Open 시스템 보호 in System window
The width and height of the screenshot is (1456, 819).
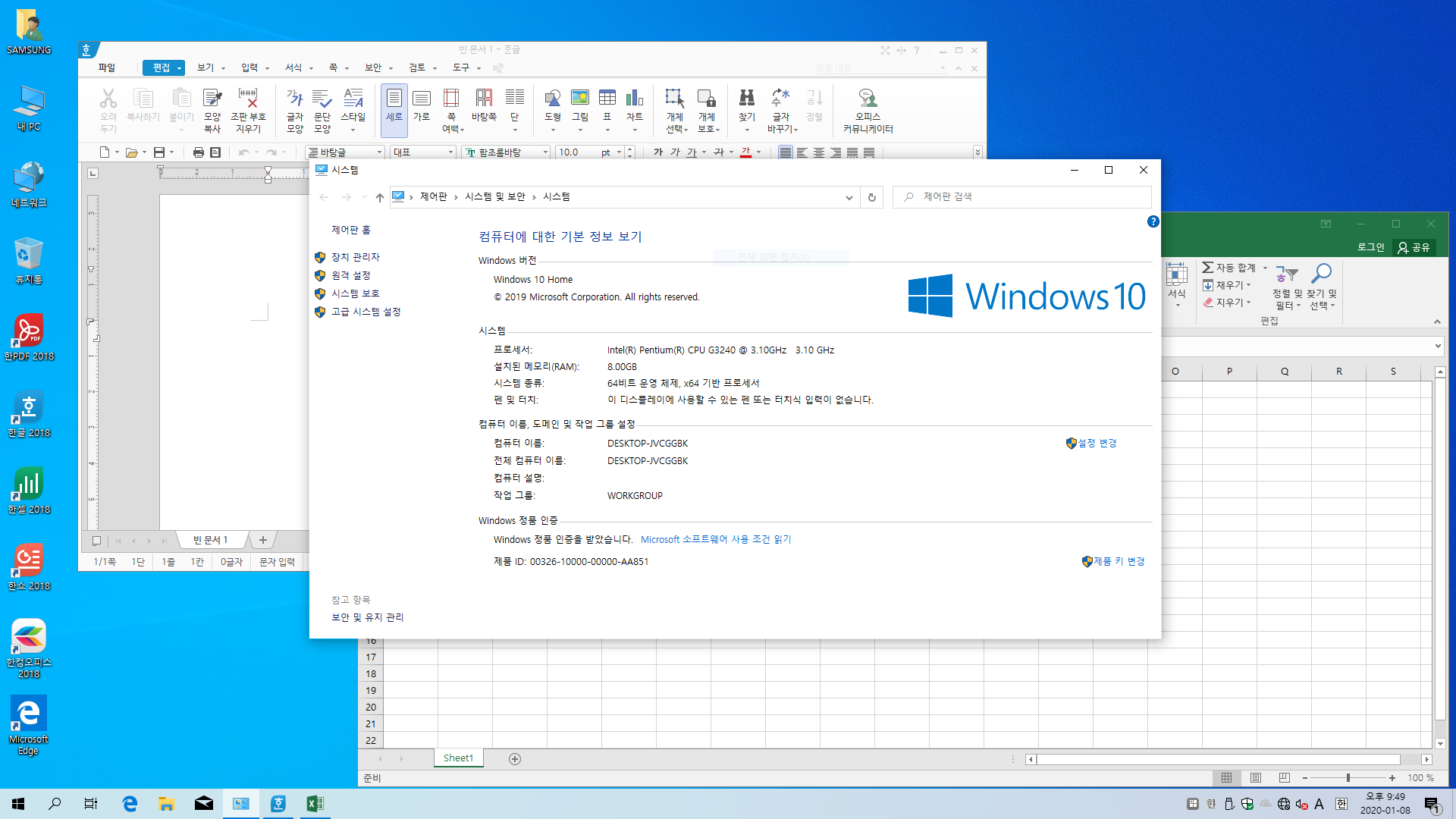point(355,293)
